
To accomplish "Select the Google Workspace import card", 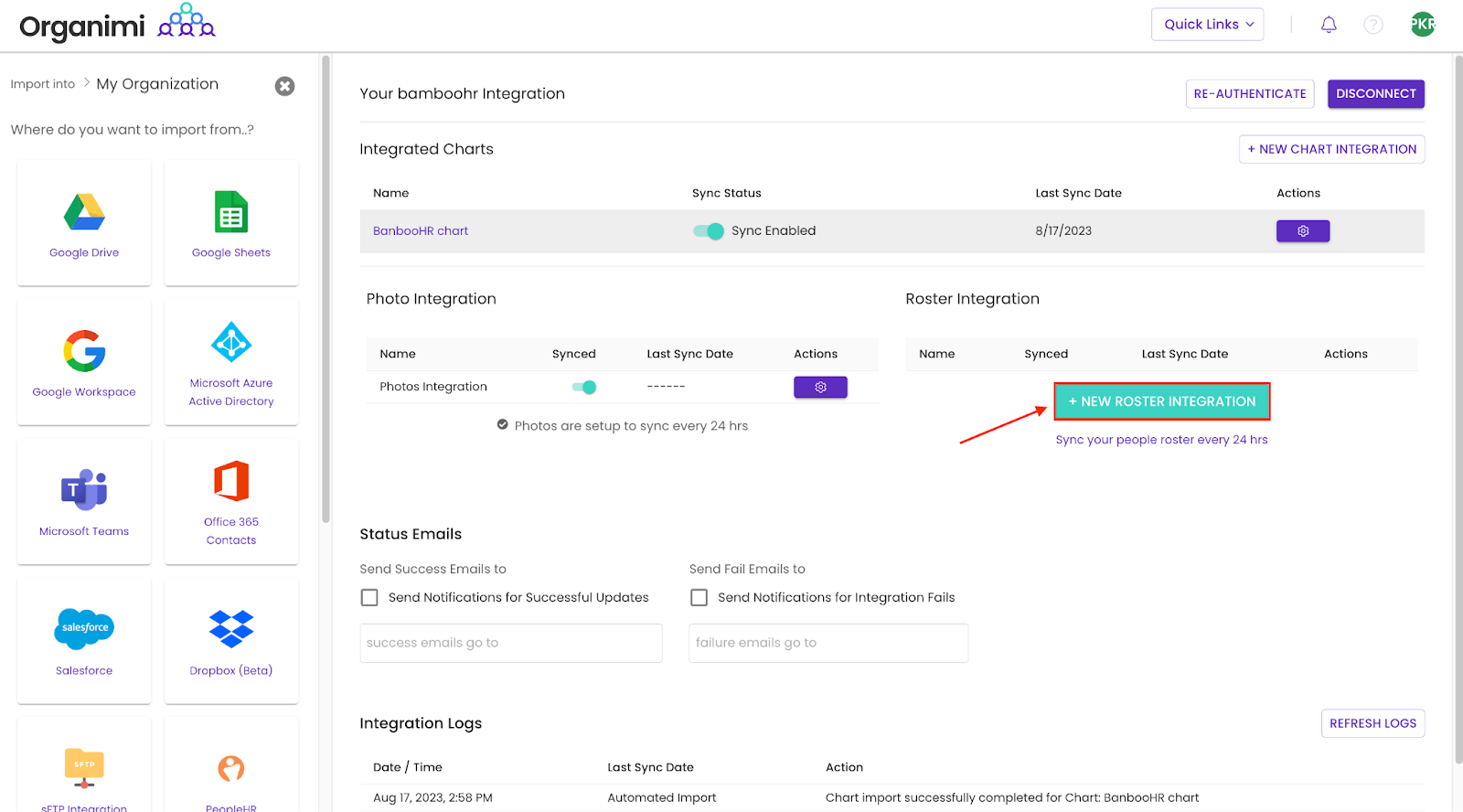I will point(84,362).
